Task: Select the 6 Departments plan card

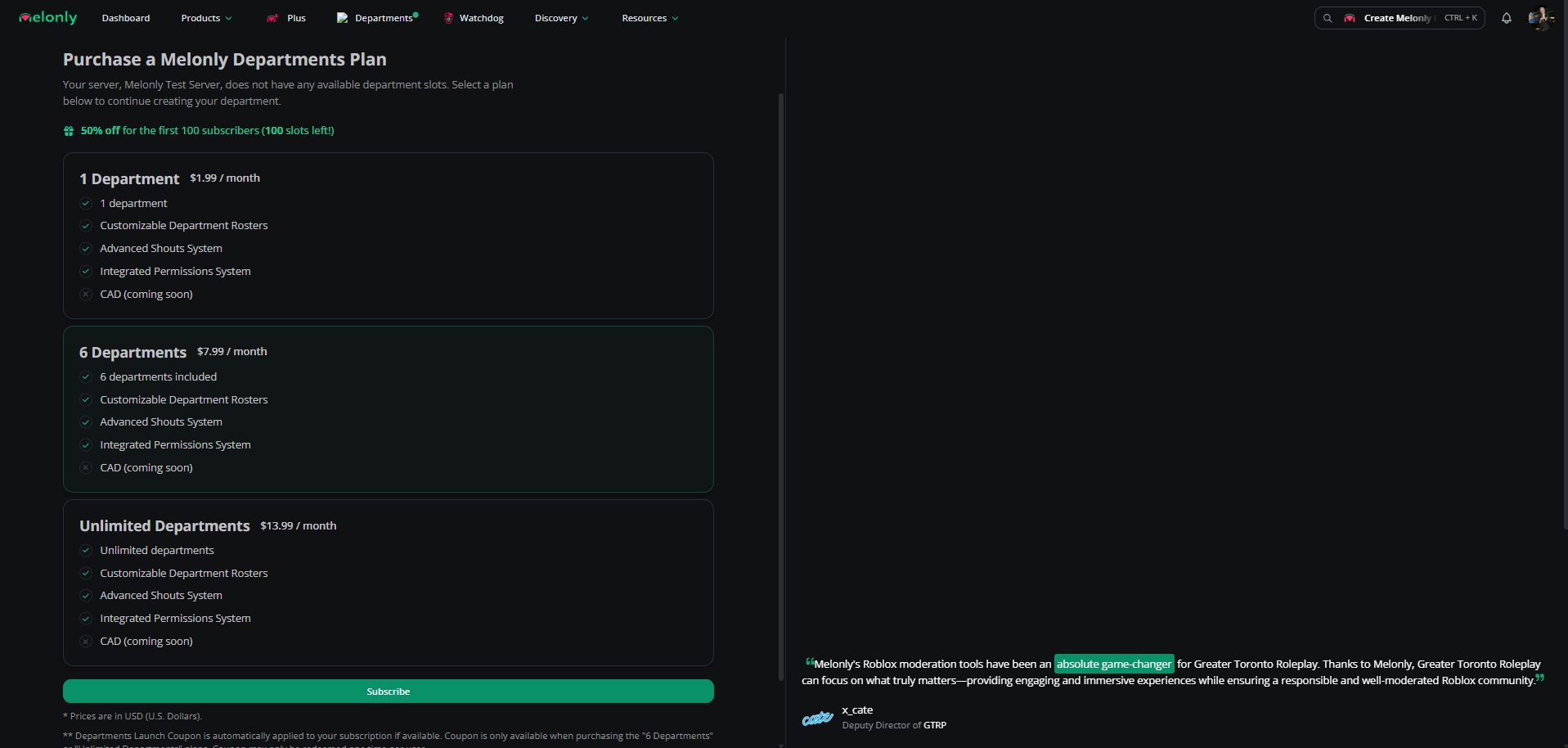Action: 389,409
